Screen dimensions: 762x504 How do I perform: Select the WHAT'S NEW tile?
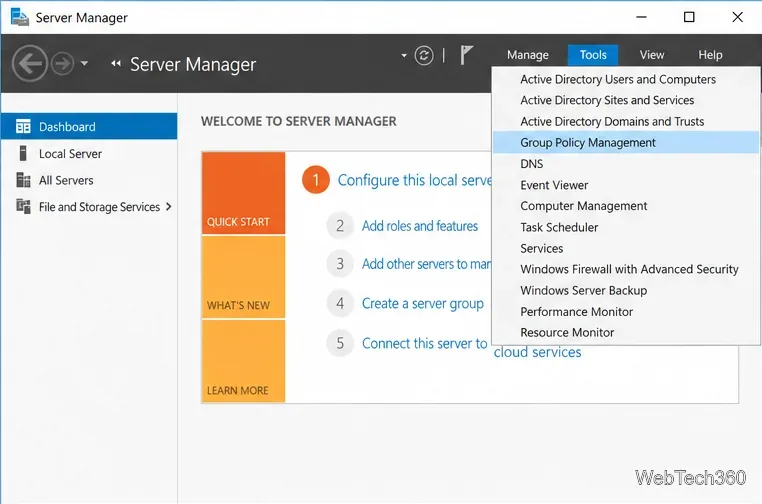pos(243,277)
